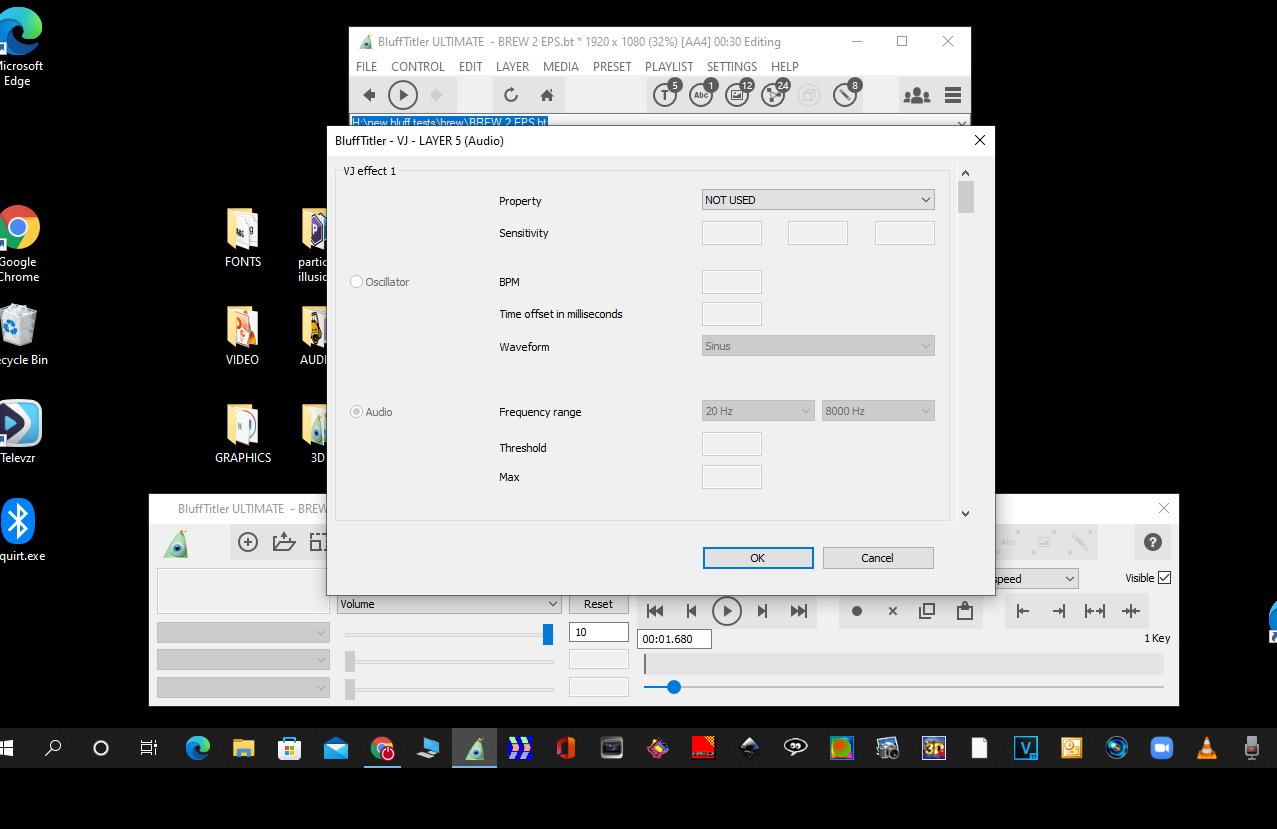The height and width of the screenshot is (829, 1277).
Task: Select the Audio radio button
Action: (x=356, y=412)
